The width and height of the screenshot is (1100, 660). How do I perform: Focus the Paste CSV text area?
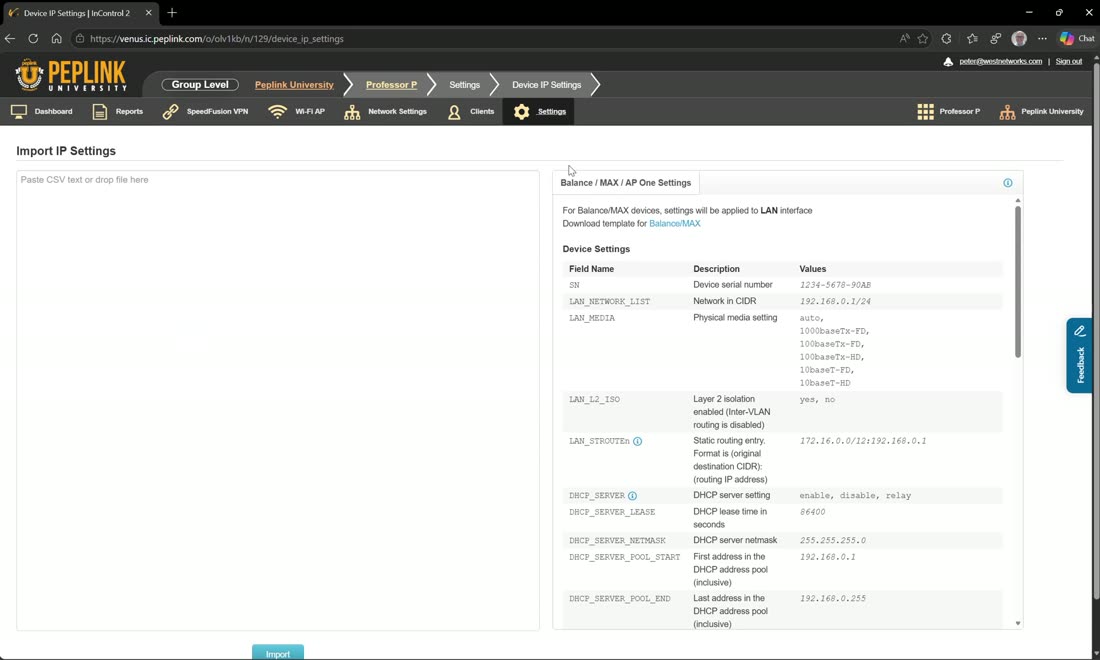pos(278,400)
